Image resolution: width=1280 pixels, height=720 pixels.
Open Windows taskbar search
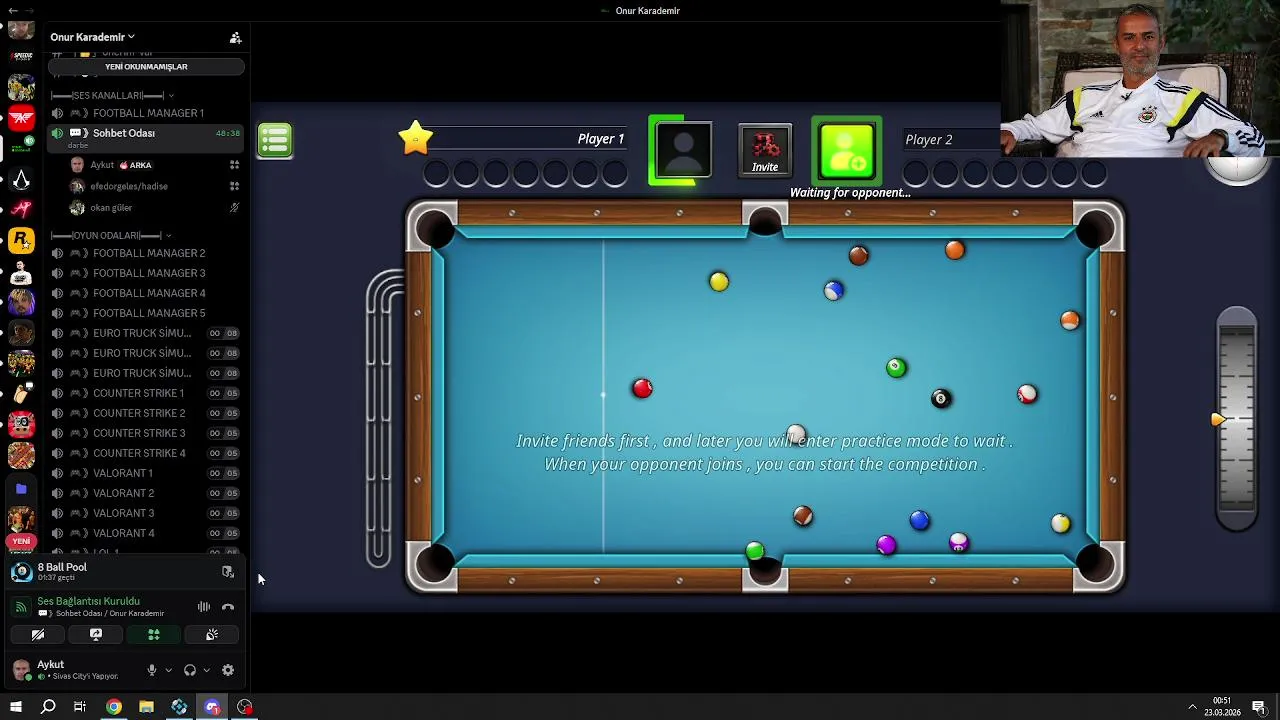[x=48, y=707]
